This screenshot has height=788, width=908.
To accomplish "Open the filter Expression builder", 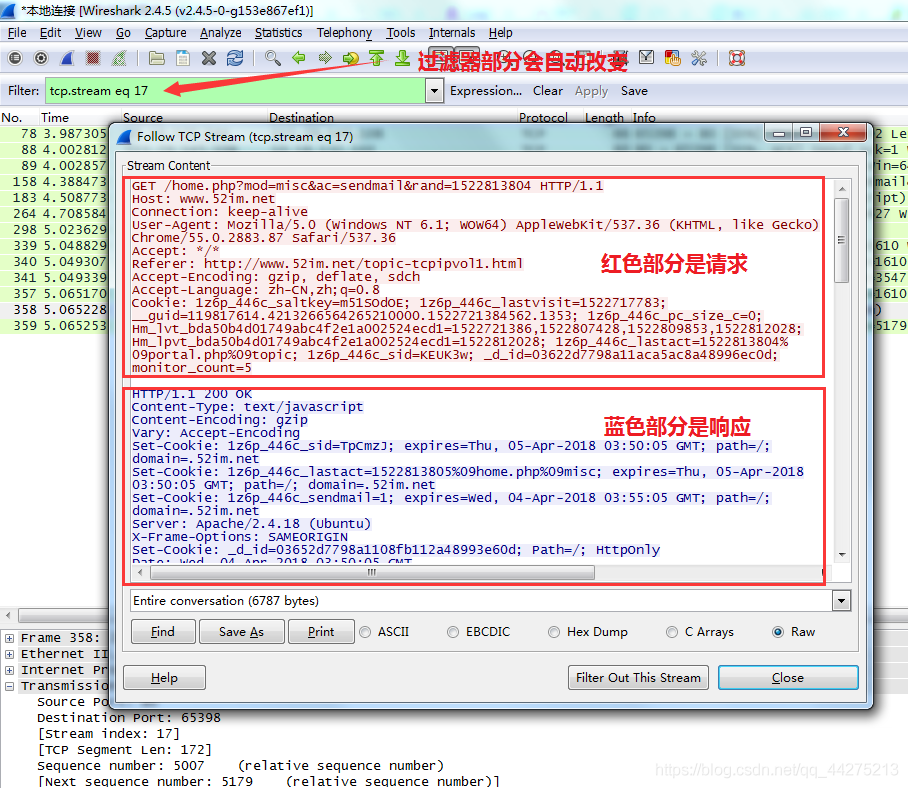I will [x=486, y=91].
